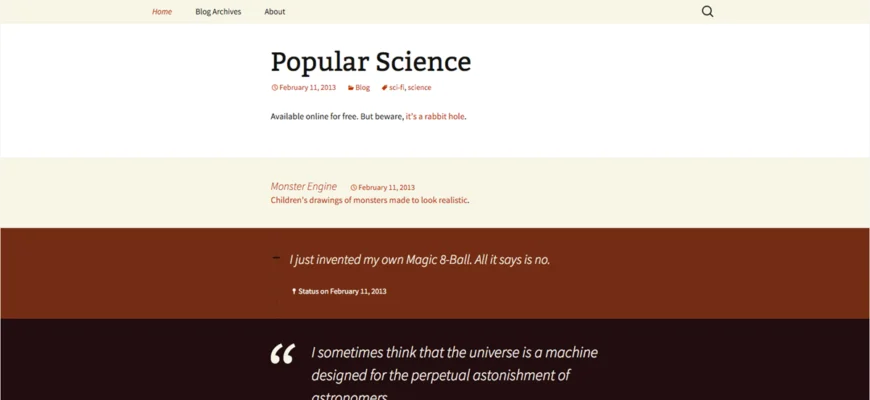Open the Monster Engine post title
Screen dimensions: 870x400
pyautogui.click(x=304, y=186)
